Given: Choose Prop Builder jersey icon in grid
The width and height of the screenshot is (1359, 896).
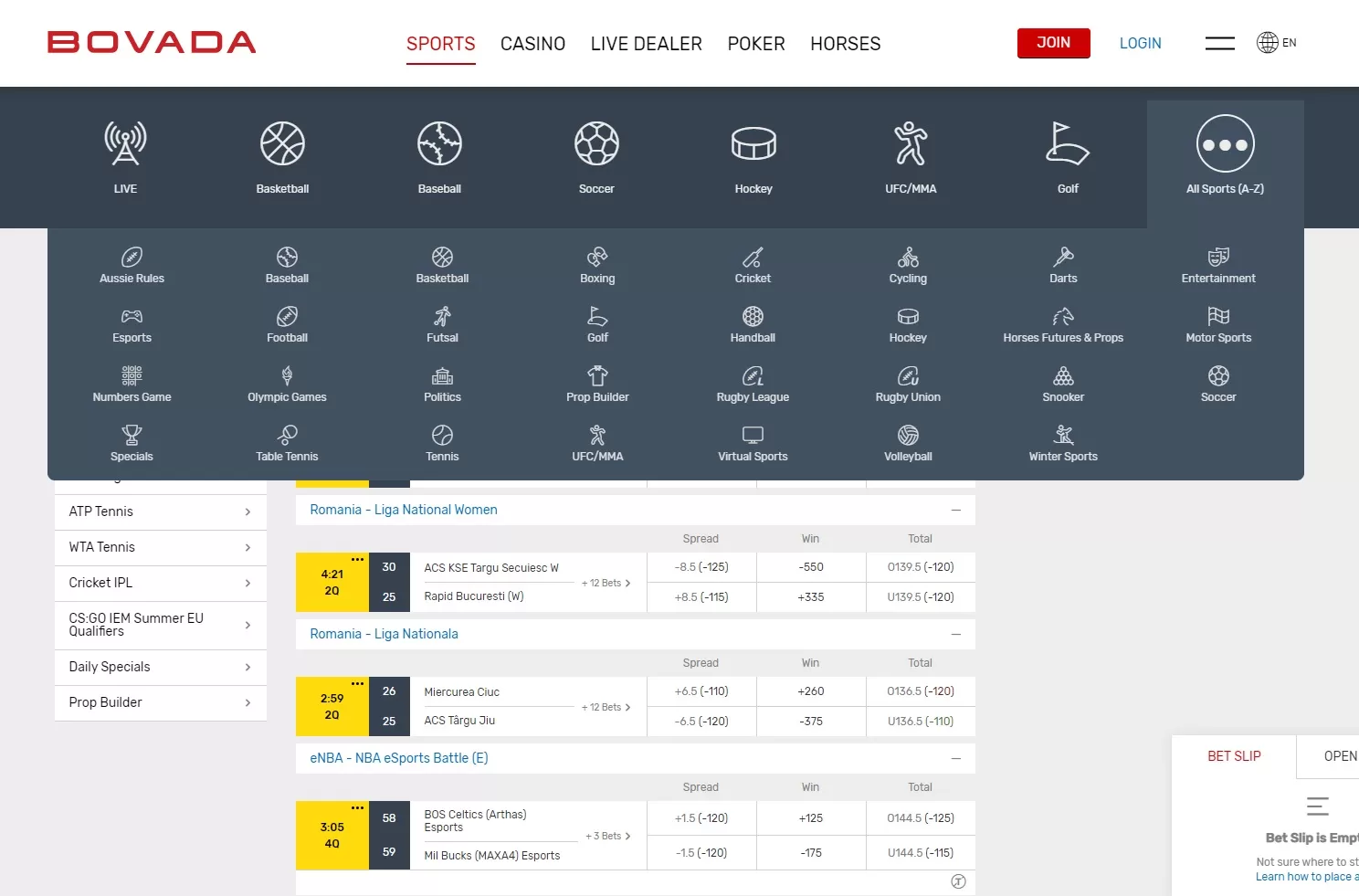Looking at the screenshot, I should click(597, 375).
